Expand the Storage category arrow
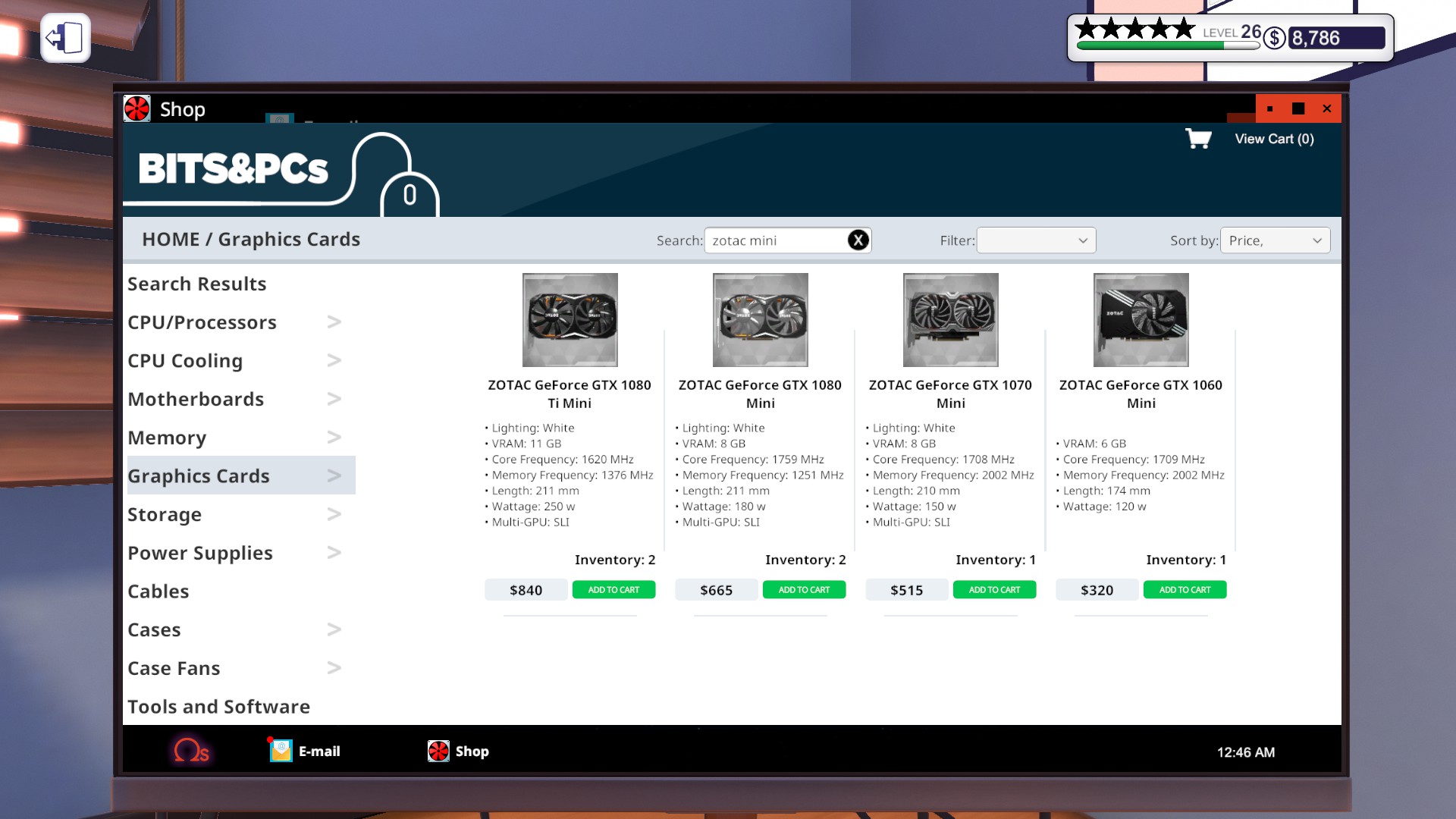Screen dimensions: 1456x819 click(x=334, y=514)
